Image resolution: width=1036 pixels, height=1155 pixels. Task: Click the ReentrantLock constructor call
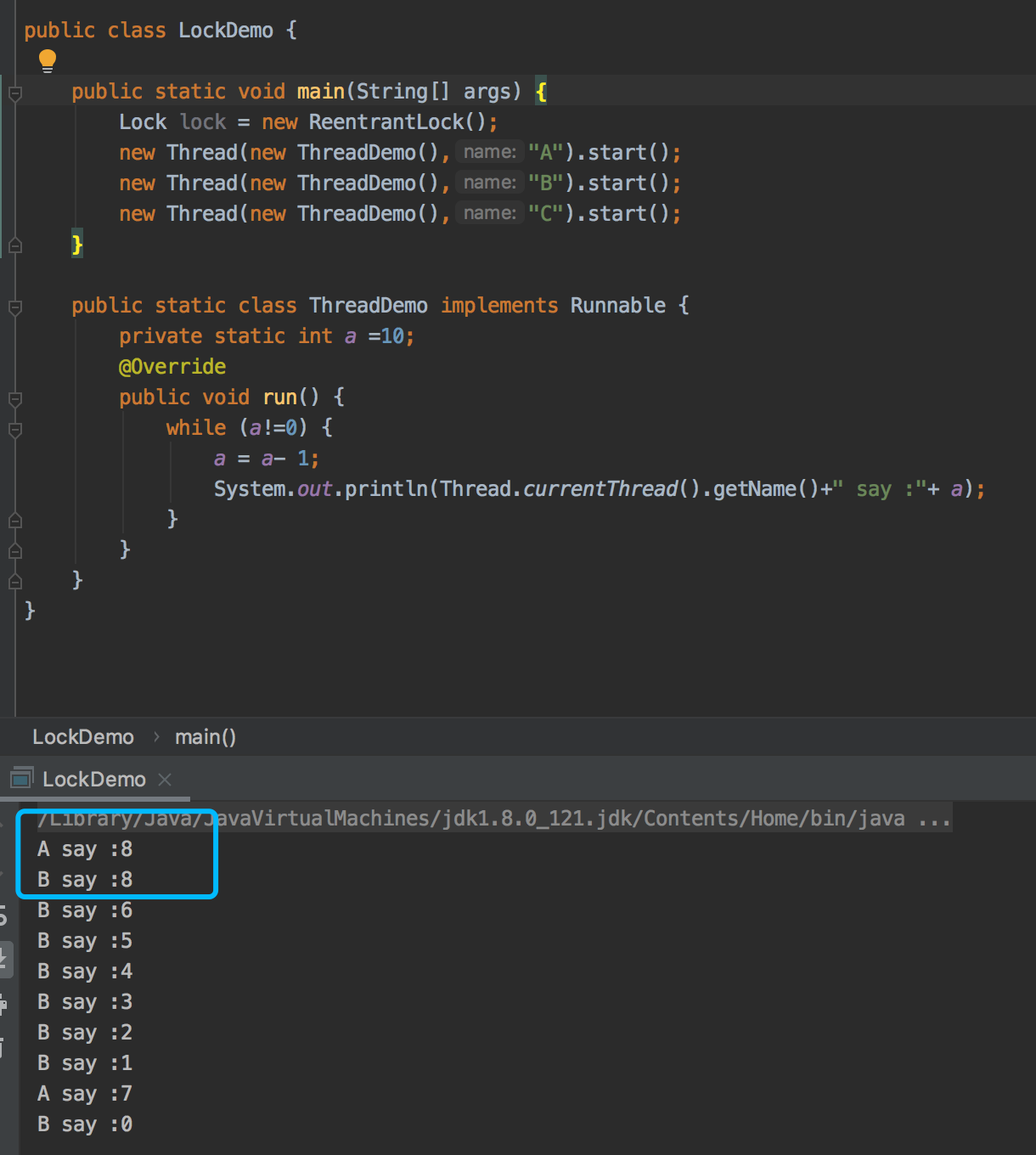[397, 122]
